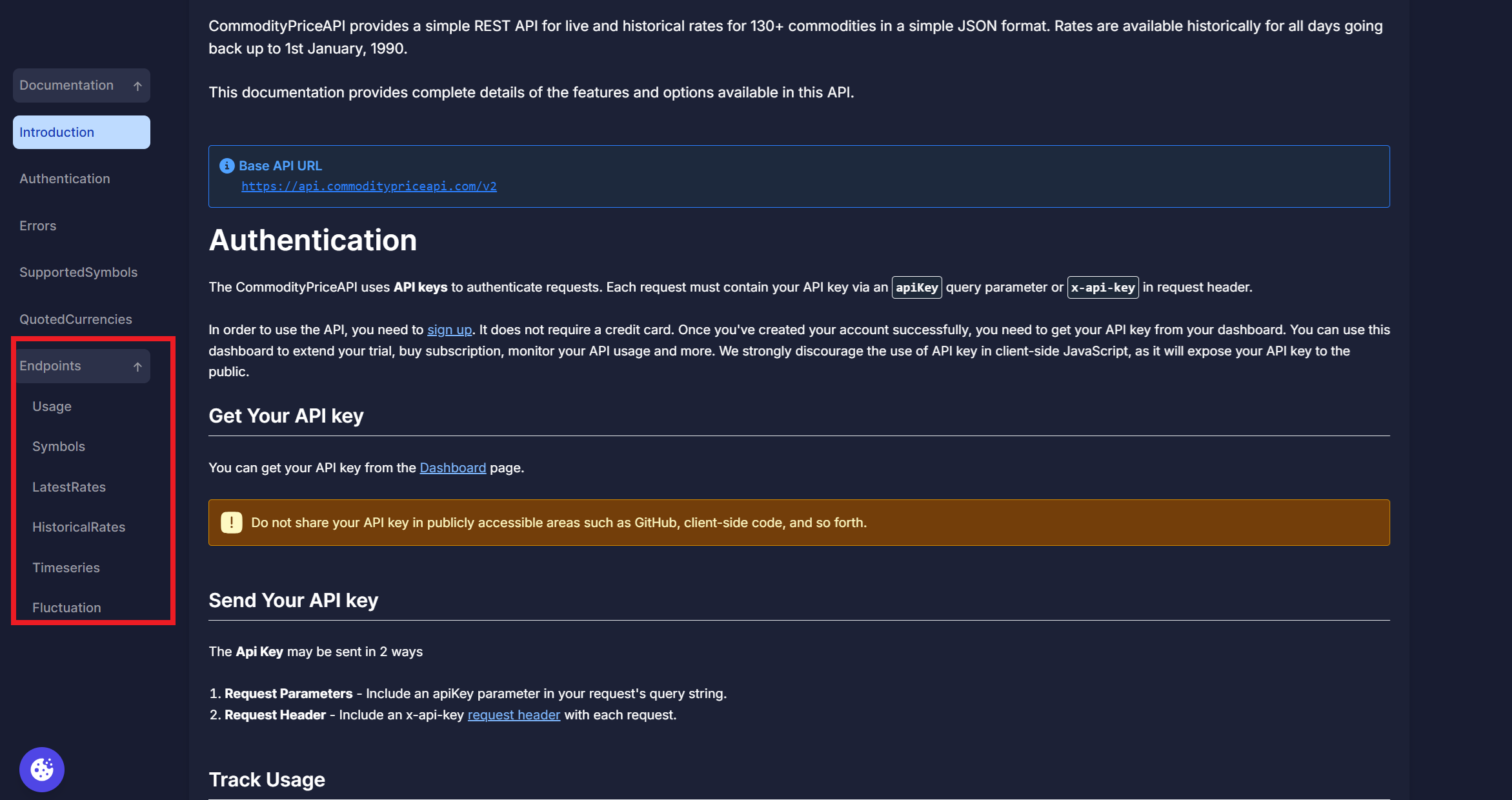
Task: Open the Usage endpoint page
Action: [52, 406]
